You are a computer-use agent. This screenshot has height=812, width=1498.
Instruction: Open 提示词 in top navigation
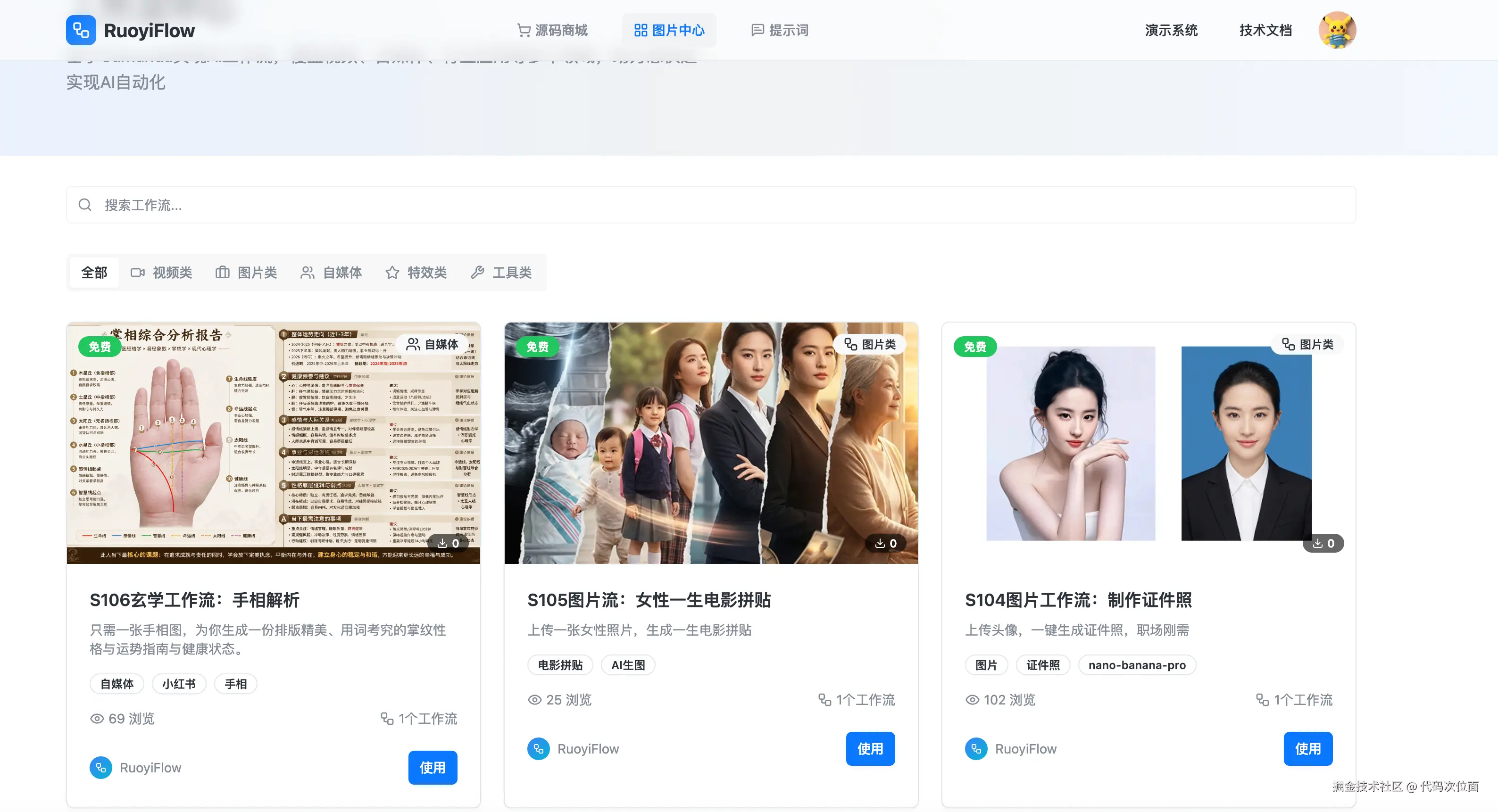click(x=779, y=30)
